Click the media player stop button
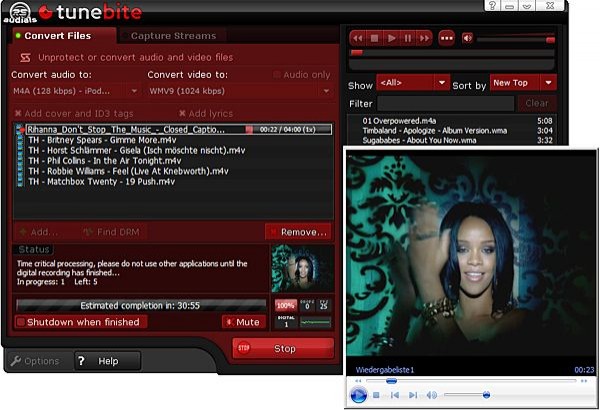 376,395
